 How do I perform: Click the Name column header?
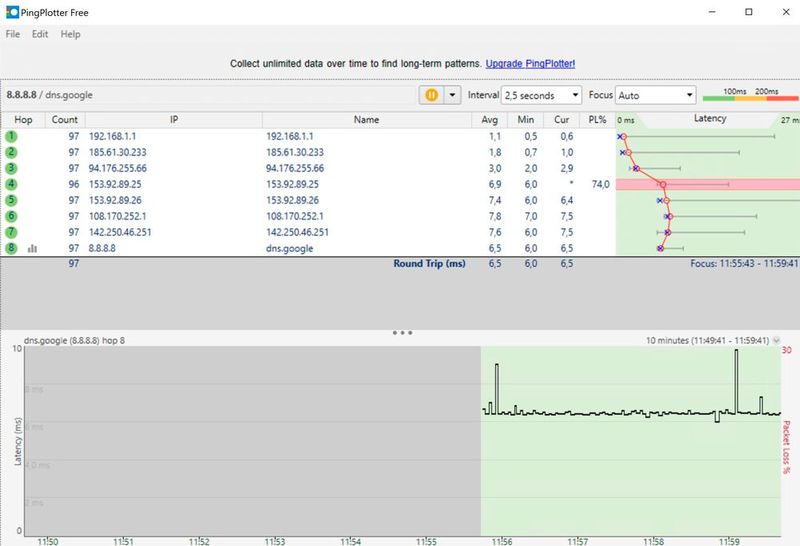367,119
